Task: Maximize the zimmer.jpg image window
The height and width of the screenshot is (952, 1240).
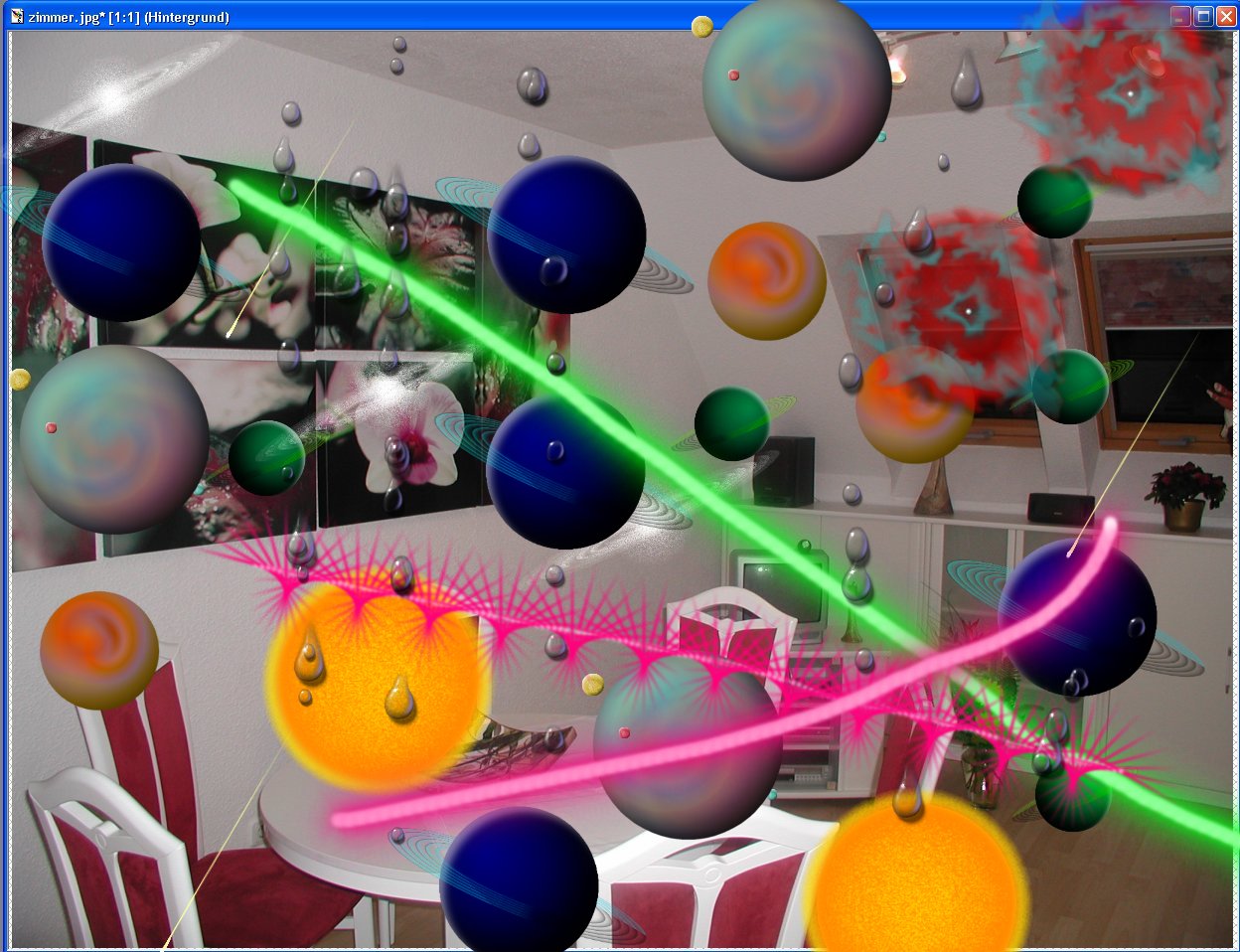Action: 1203,16
